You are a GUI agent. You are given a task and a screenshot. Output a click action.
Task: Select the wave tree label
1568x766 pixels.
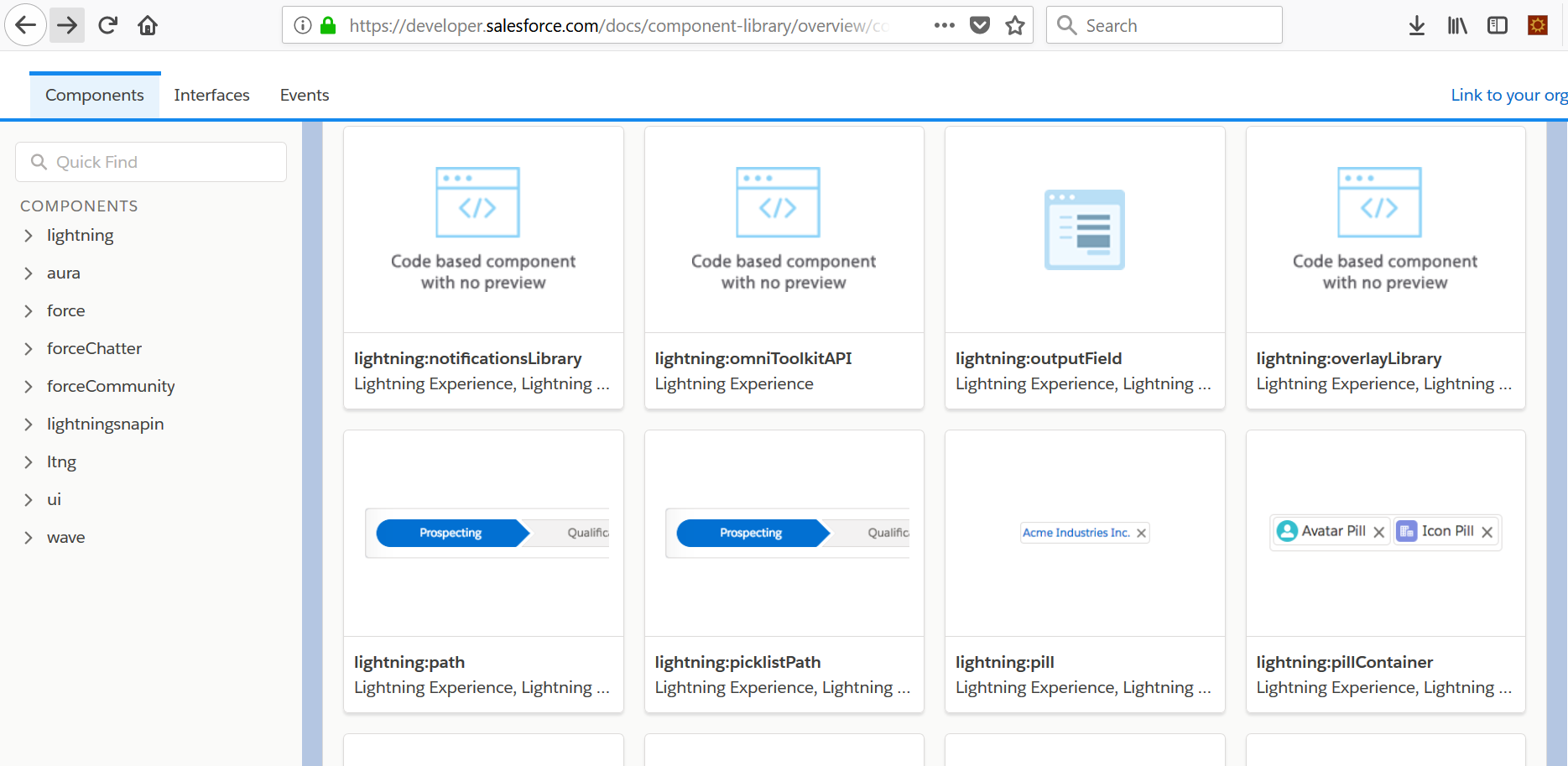[66, 537]
